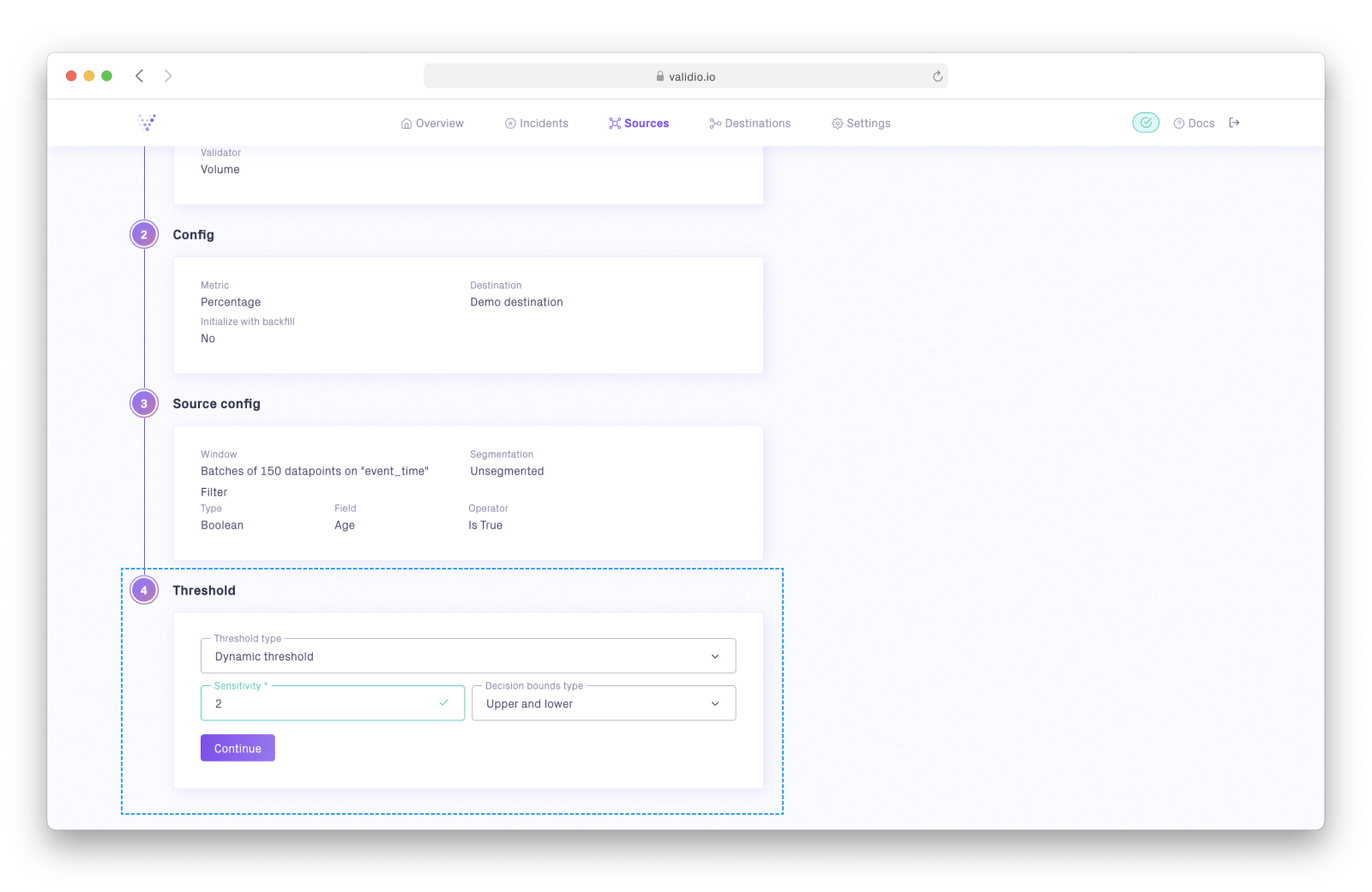Screen dimensions: 1372x892
Task: Open the Overview tab
Action: coord(432,124)
